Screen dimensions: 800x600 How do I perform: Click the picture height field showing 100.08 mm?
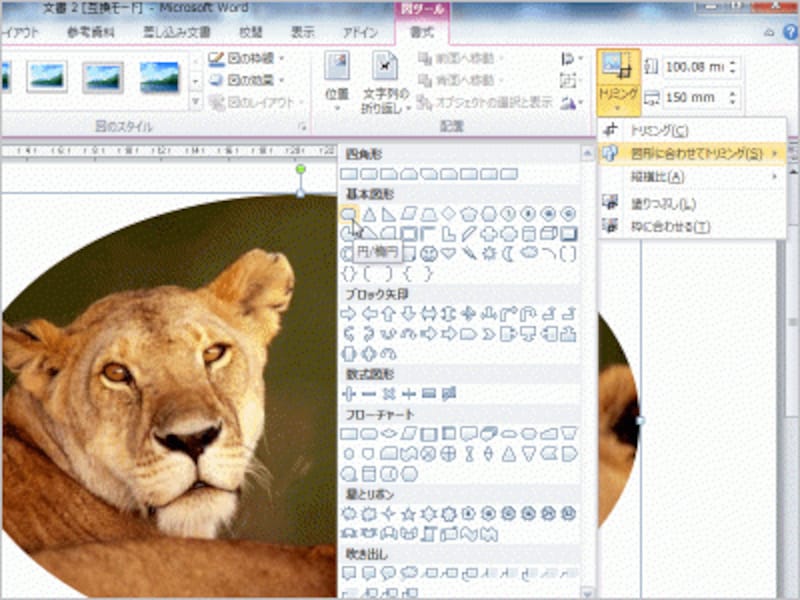point(695,67)
